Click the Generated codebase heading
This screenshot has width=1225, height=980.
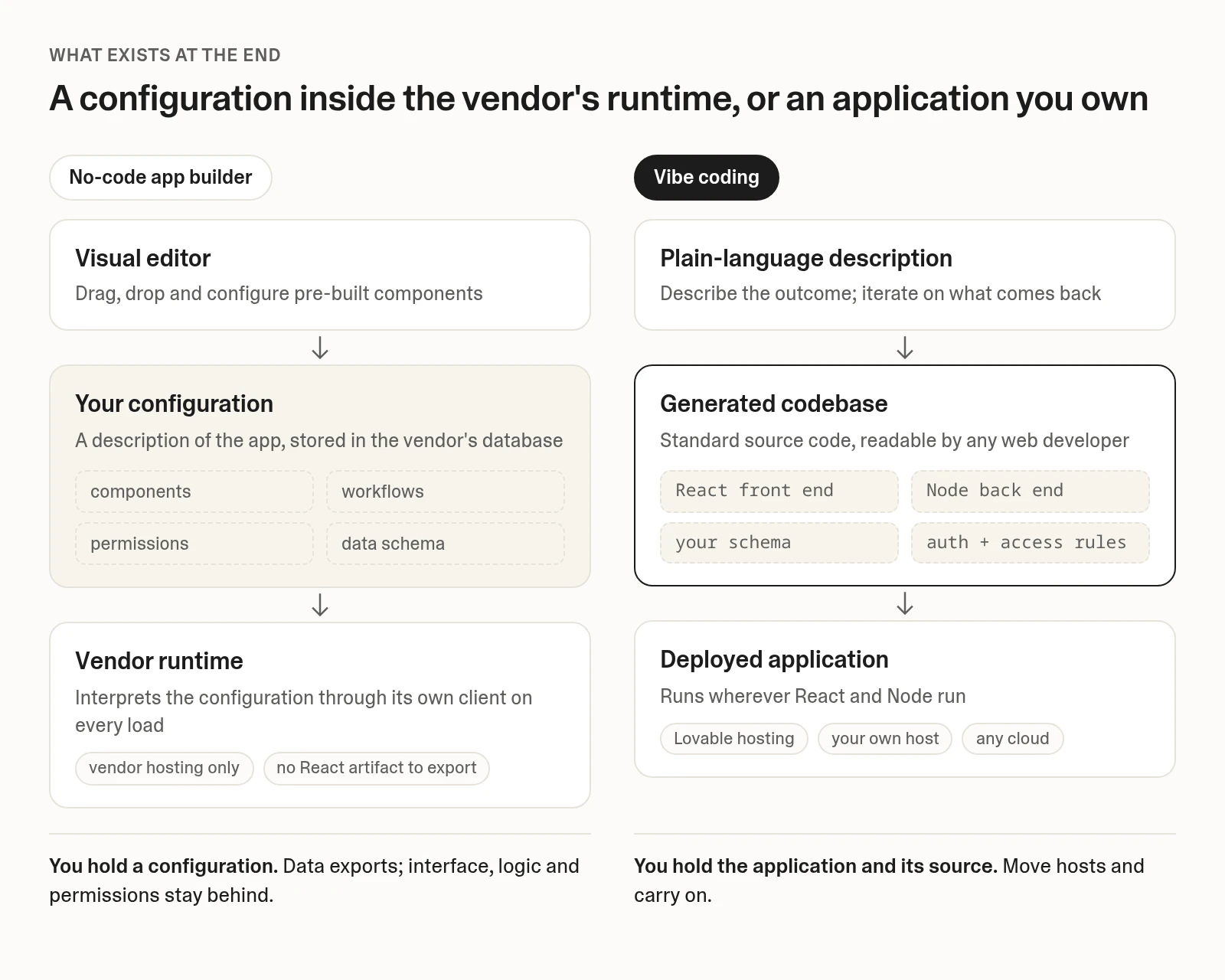pos(773,403)
